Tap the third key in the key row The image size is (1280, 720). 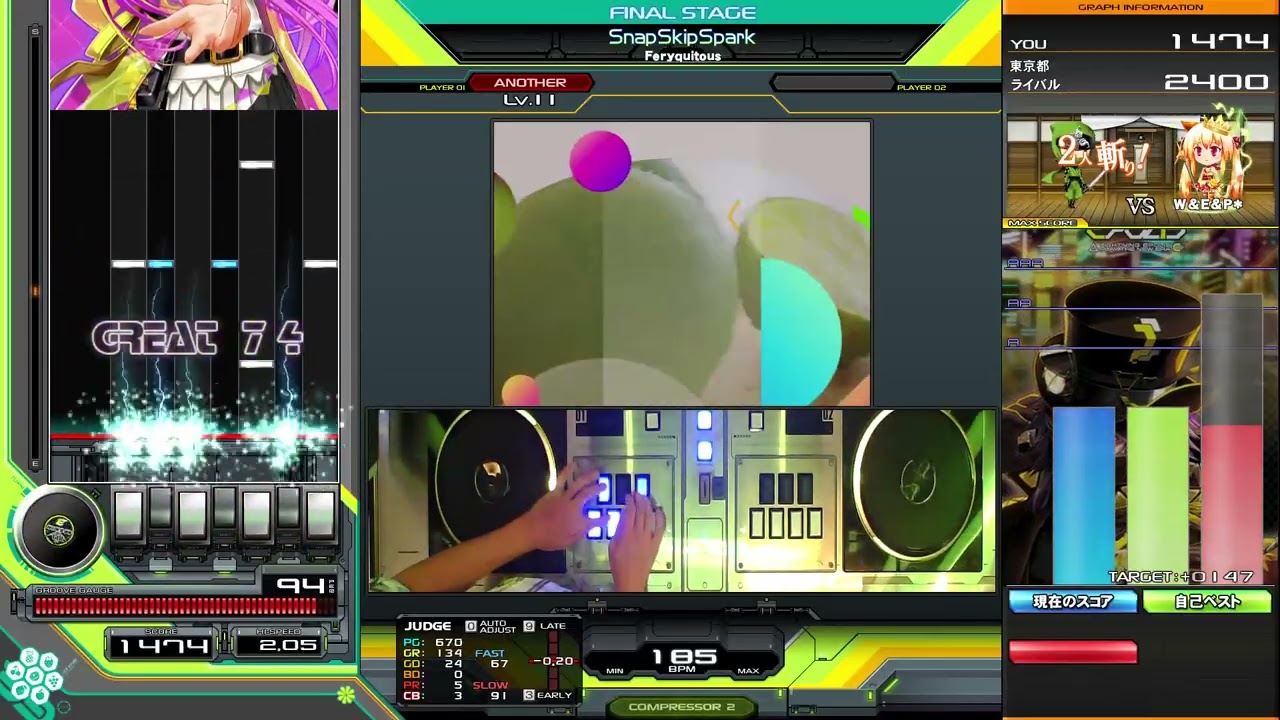[x=193, y=517]
